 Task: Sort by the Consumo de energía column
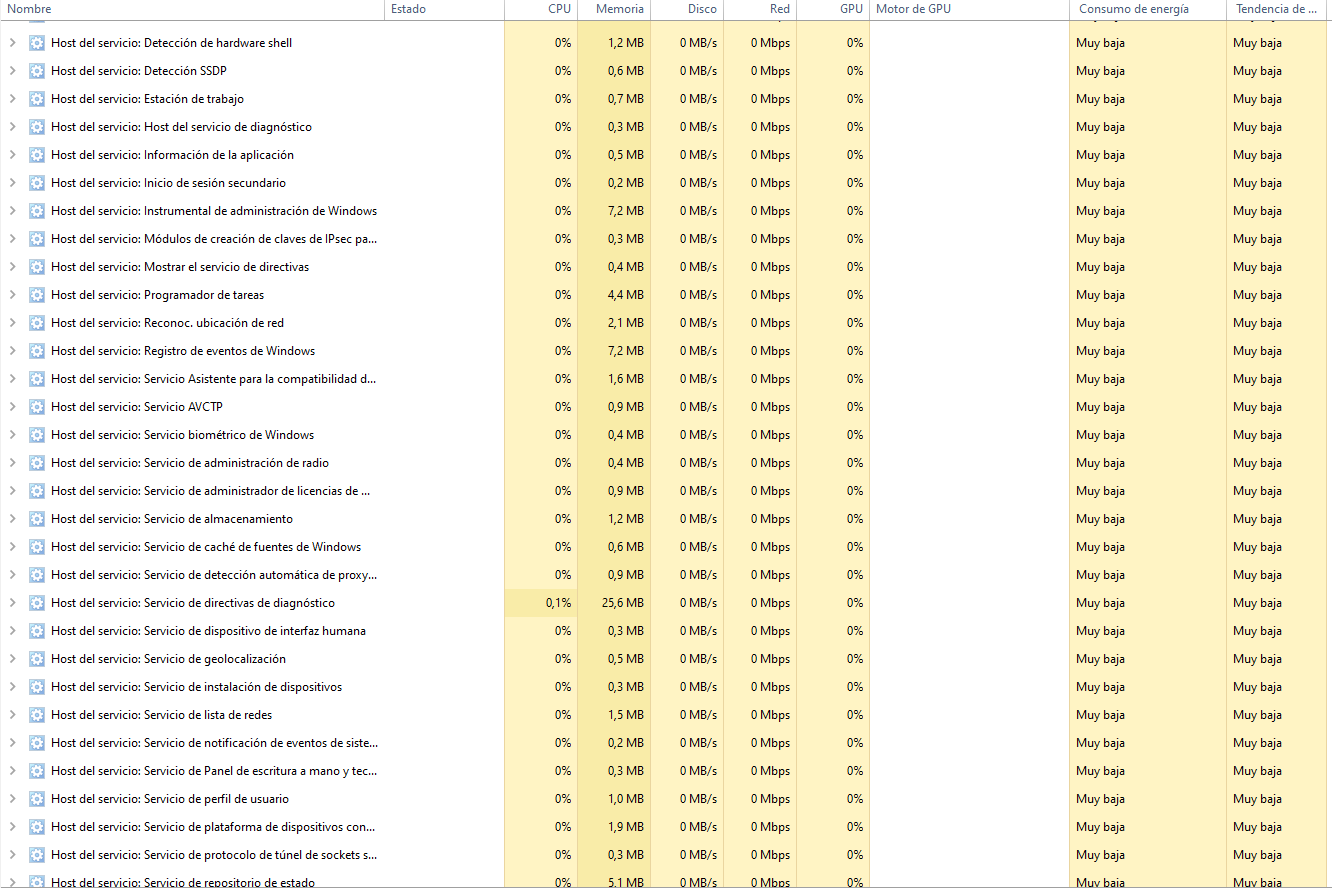[x=1148, y=9]
